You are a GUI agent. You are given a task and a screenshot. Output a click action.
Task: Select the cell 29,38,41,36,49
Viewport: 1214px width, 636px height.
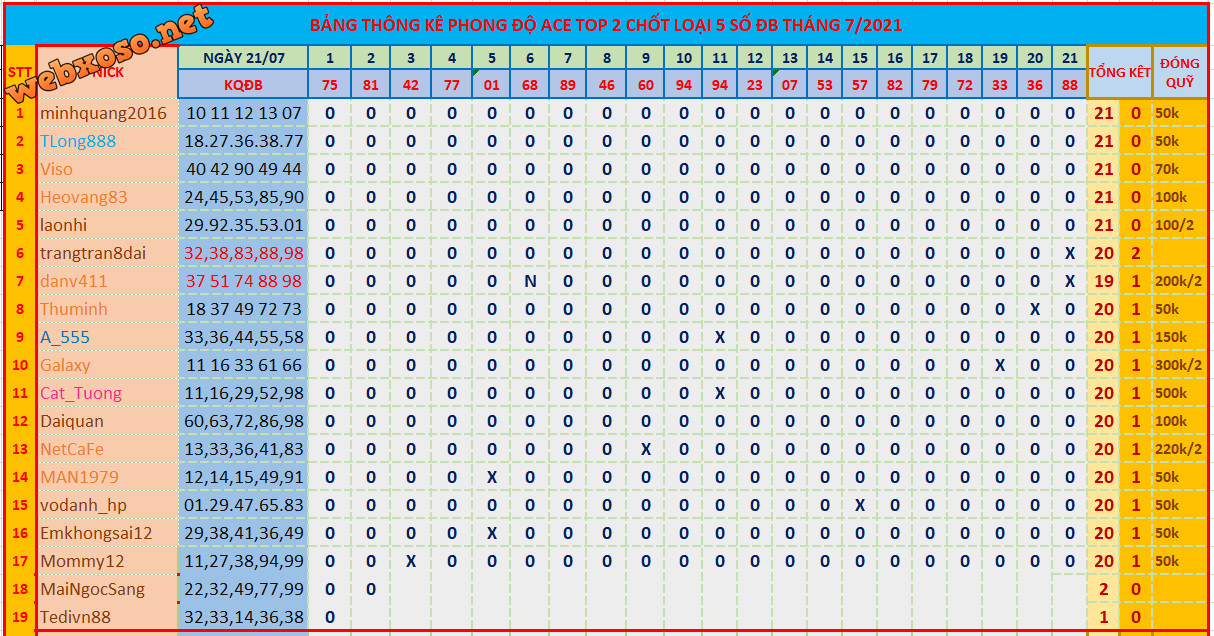pos(243,533)
